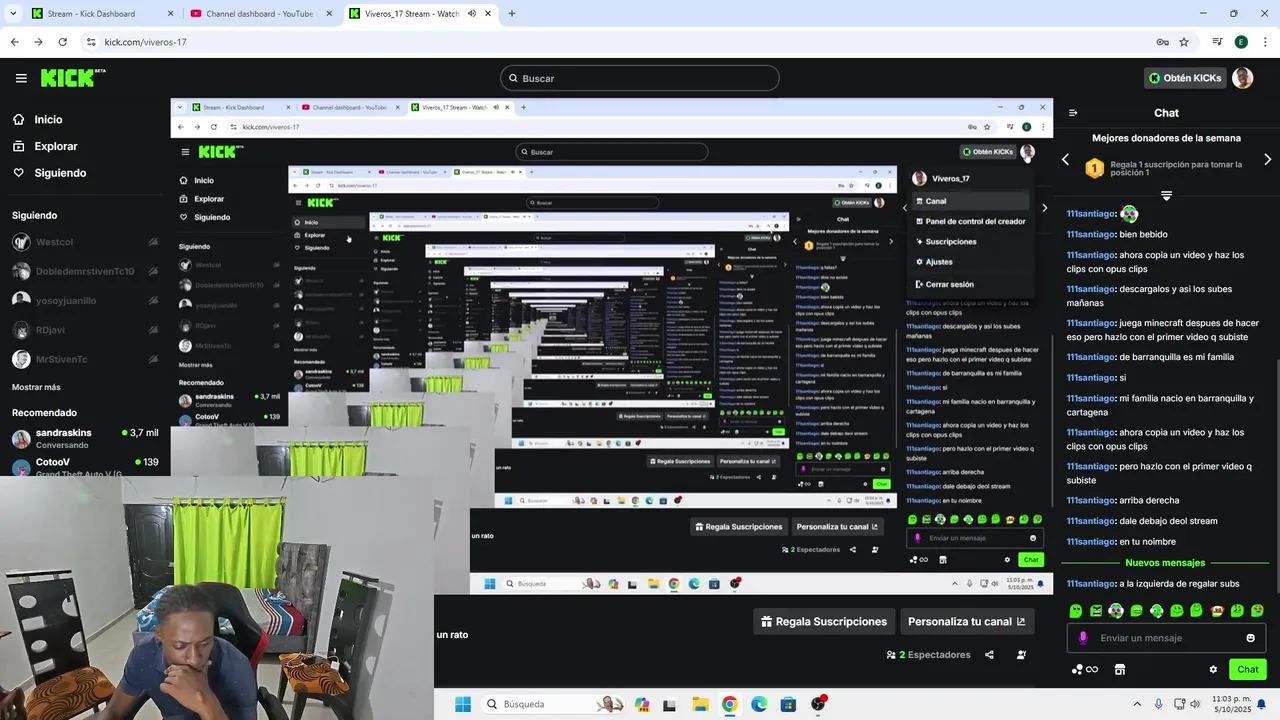Viewport: 1280px width, 720px height.
Task: Open the KICKs points balance icon
Action: pyautogui.click(x=1084, y=670)
